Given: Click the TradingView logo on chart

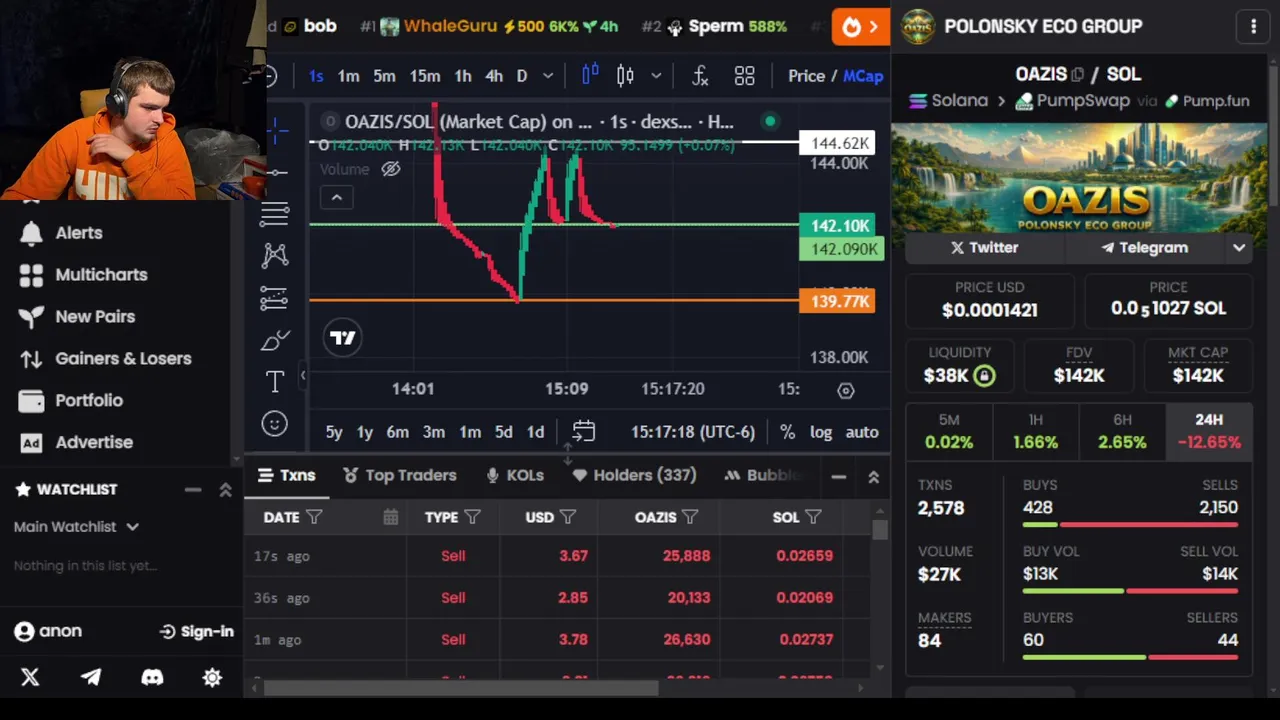Looking at the screenshot, I should pyautogui.click(x=343, y=338).
